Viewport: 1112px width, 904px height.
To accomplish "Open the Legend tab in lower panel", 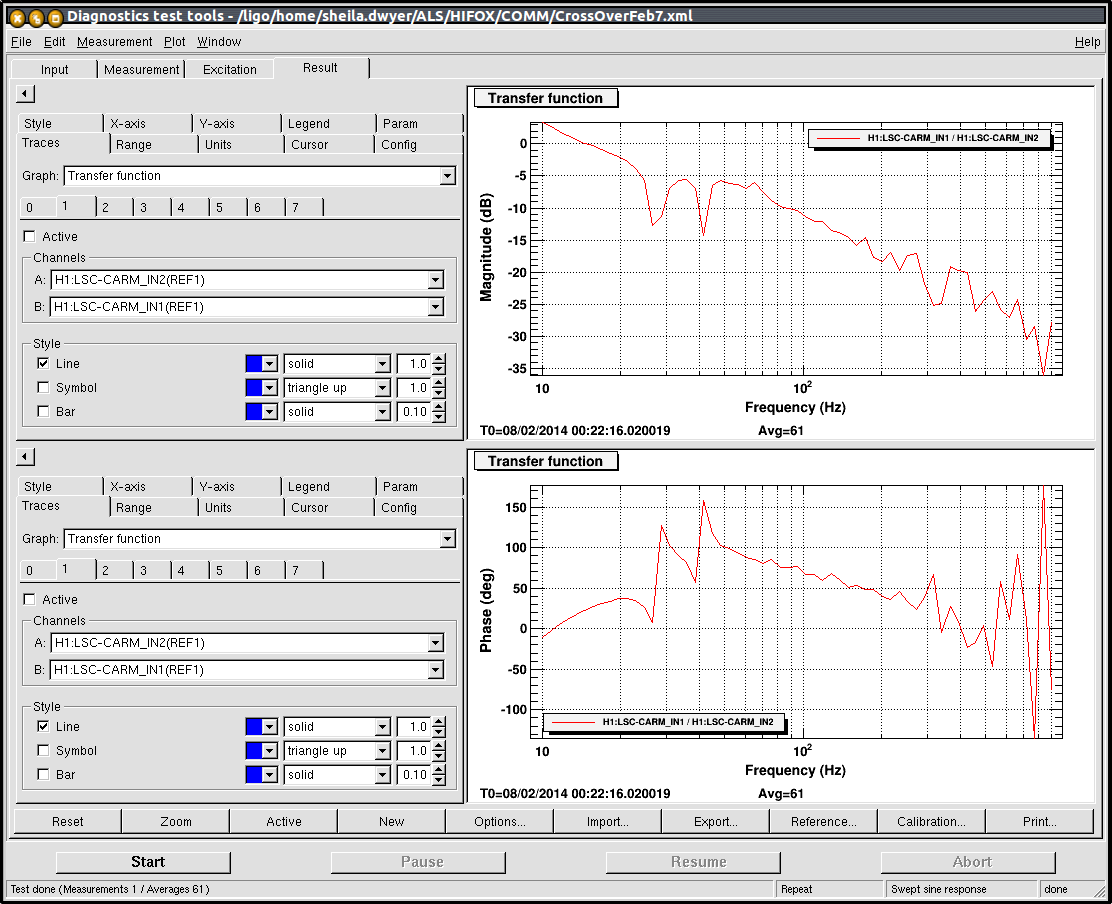I will coord(308,487).
